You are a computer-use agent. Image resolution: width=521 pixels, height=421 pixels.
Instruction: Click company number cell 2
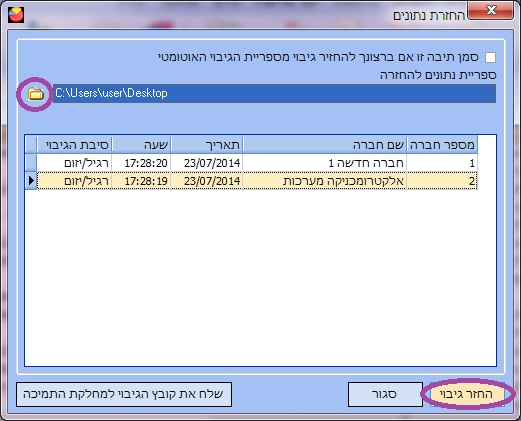coord(442,181)
